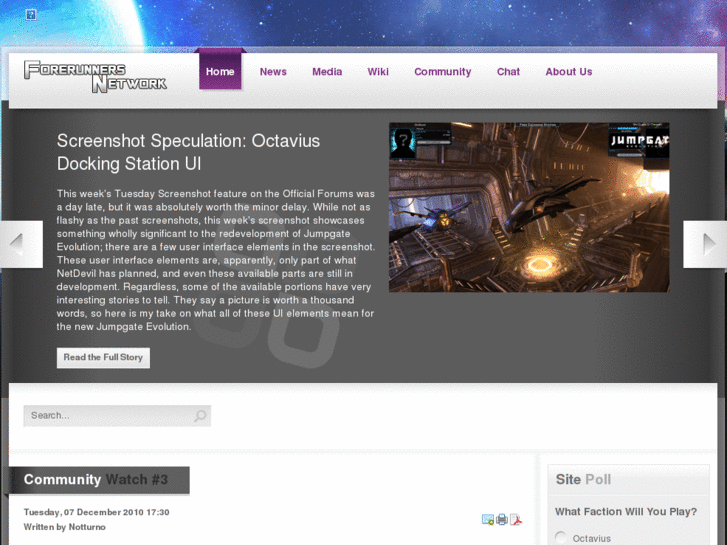Click the 'Tuesday, 07 December 2010 17:30' date
The height and width of the screenshot is (545, 727).
pos(96,513)
